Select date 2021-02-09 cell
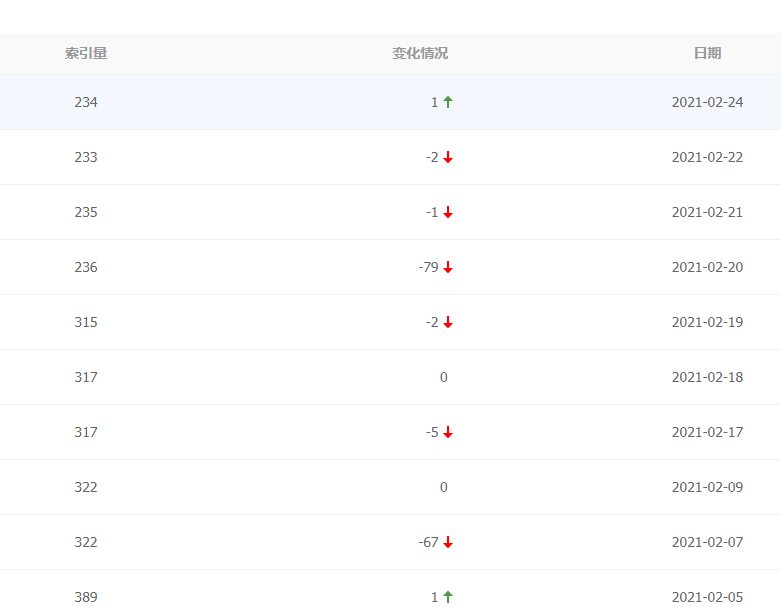 pyautogui.click(x=707, y=487)
